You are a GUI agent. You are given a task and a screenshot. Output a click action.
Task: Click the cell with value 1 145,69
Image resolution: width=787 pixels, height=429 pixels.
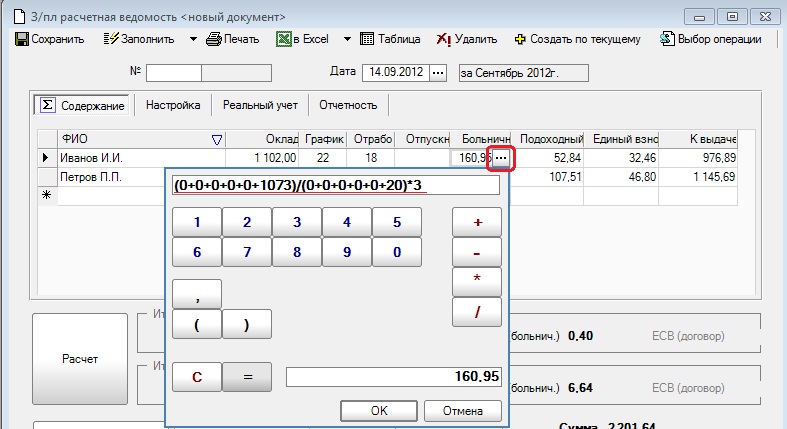click(698, 177)
